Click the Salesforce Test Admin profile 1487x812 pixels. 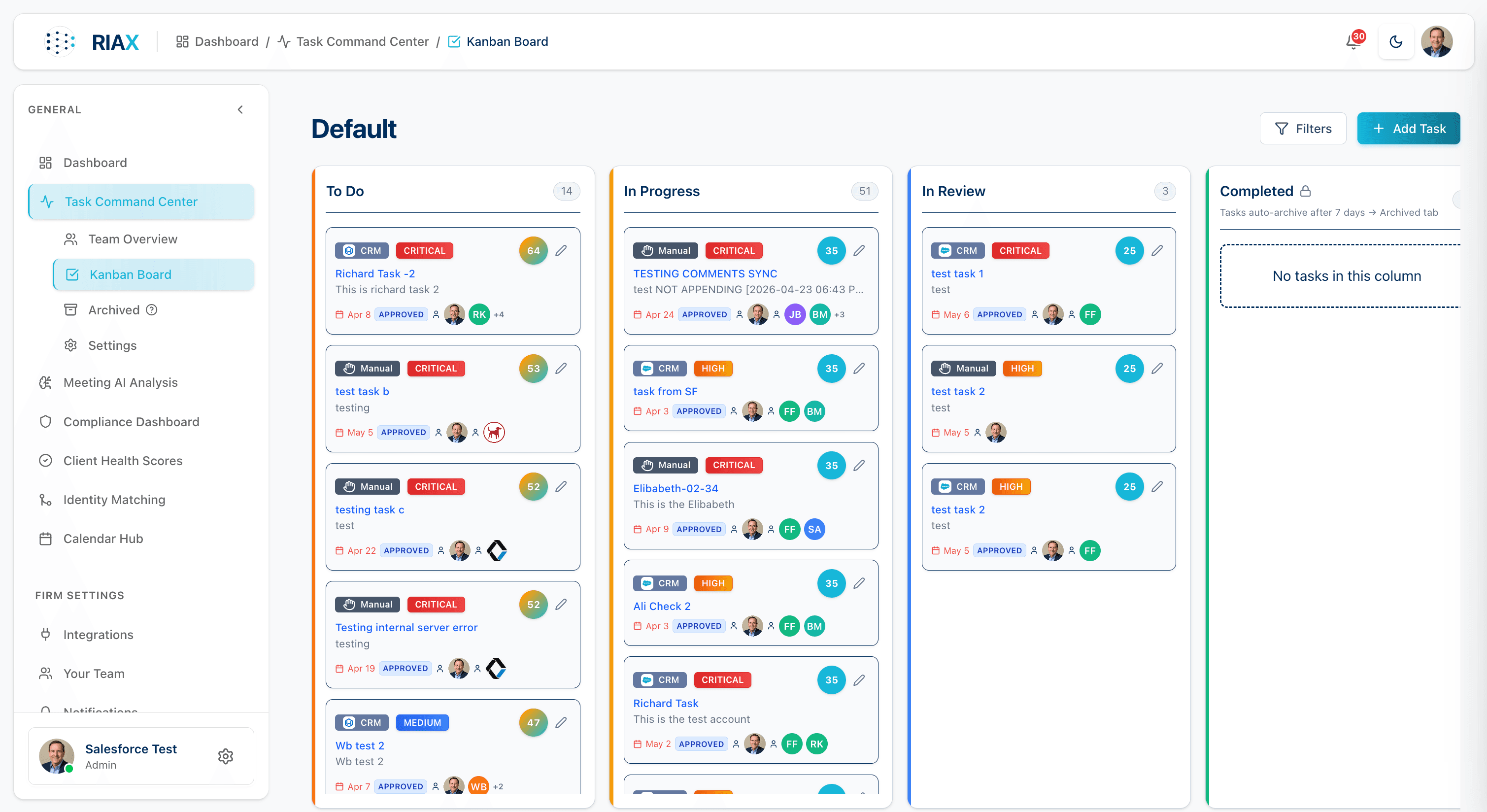click(x=141, y=756)
